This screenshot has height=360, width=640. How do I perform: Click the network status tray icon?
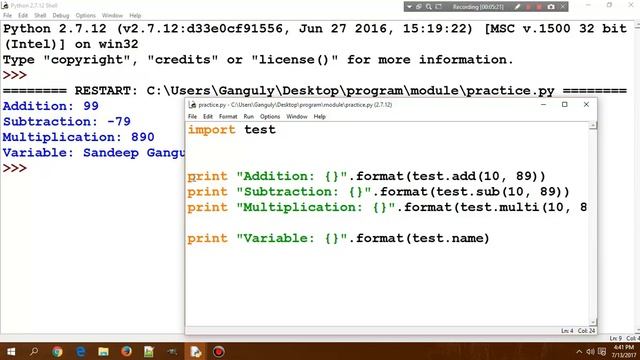click(x=602, y=351)
